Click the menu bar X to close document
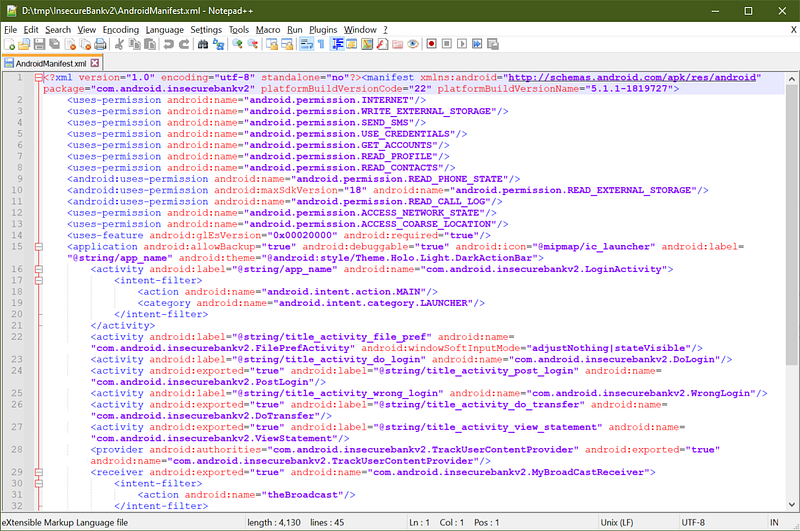 tap(793, 30)
